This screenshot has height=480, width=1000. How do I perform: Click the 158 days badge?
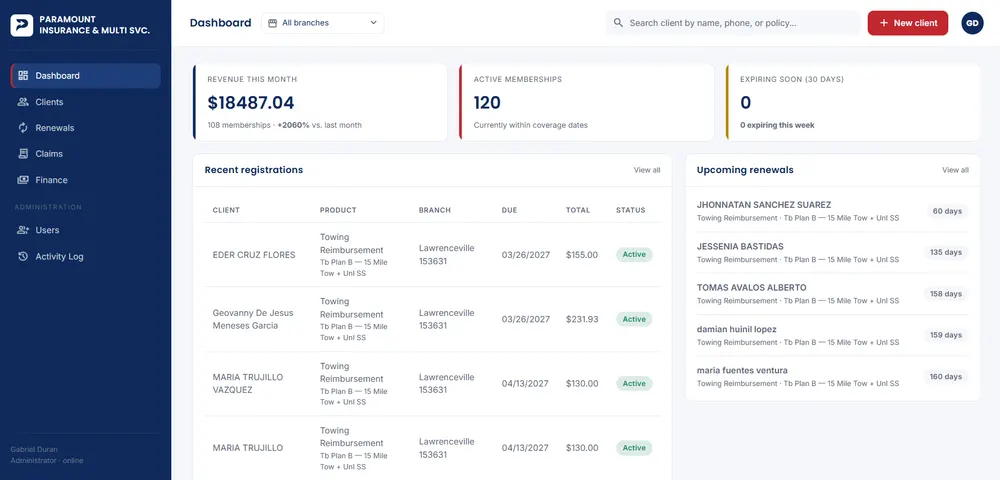(946, 294)
